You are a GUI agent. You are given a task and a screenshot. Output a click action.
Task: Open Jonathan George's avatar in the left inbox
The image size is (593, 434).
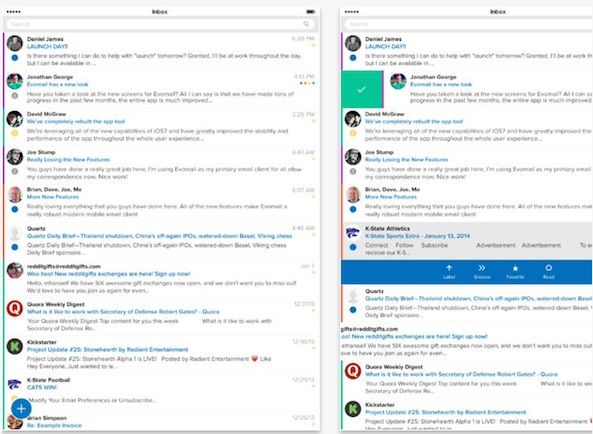click(15, 81)
